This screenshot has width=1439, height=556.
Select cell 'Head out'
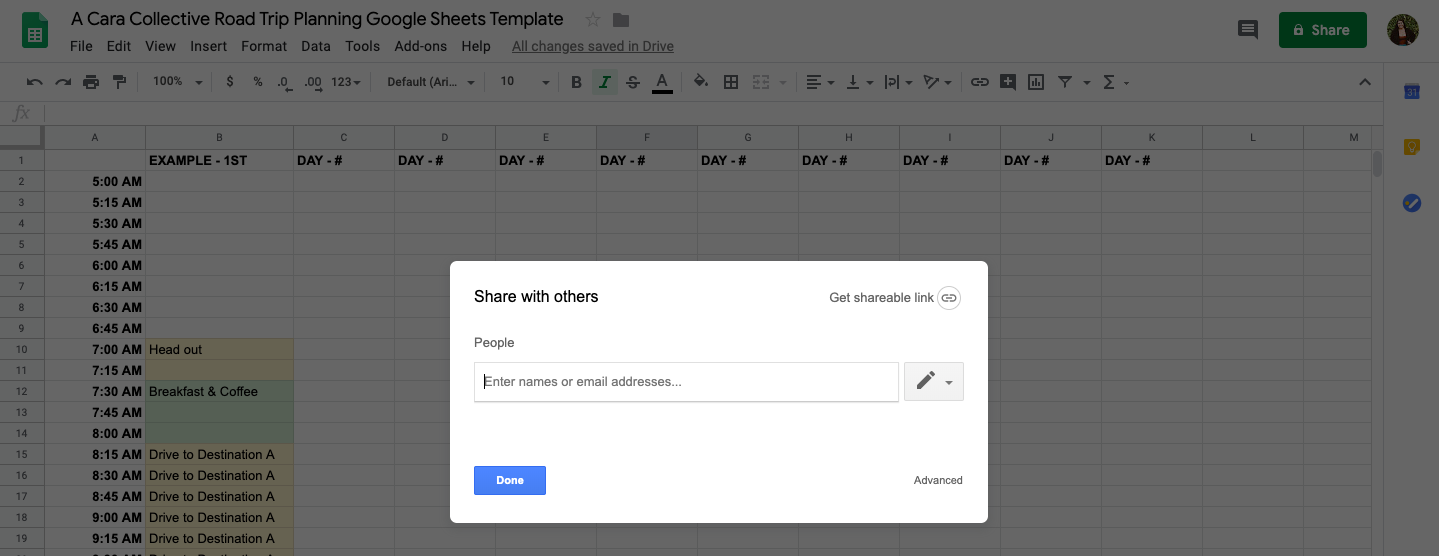tap(219, 350)
